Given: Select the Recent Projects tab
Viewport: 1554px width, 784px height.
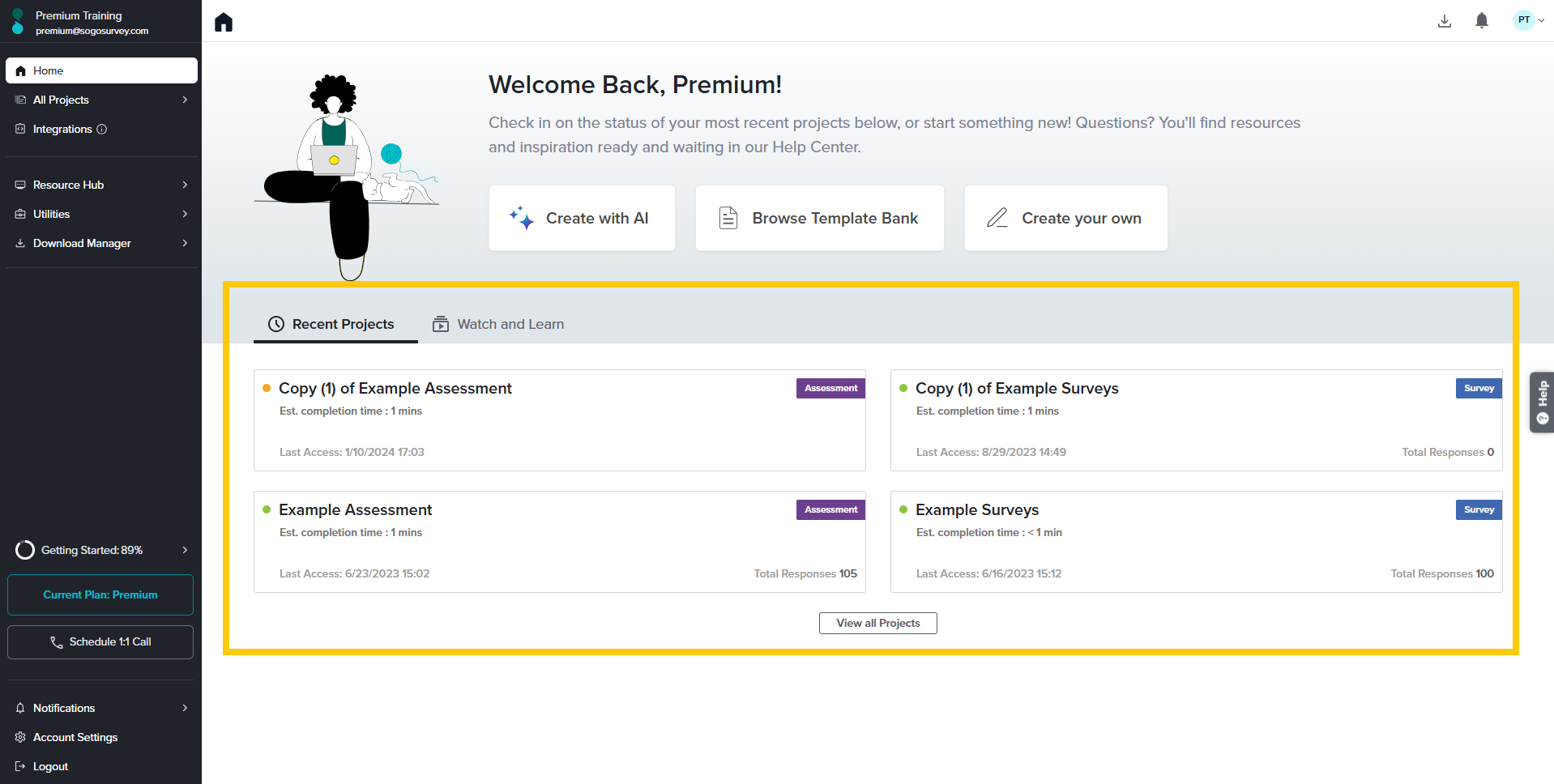Looking at the screenshot, I should click(335, 325).
